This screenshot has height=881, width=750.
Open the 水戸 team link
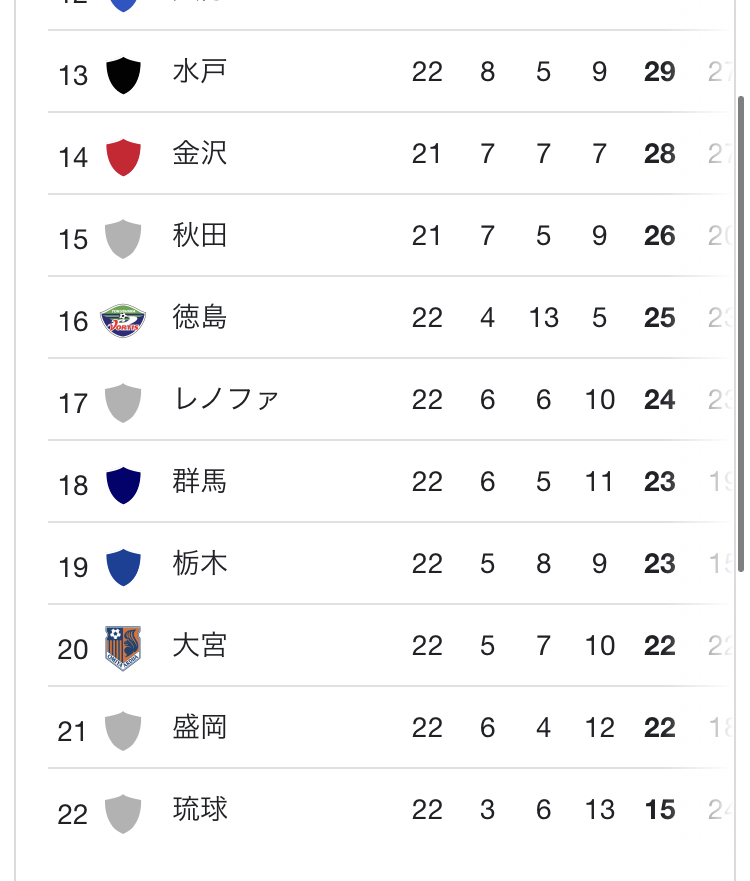(x=199, y=72)
